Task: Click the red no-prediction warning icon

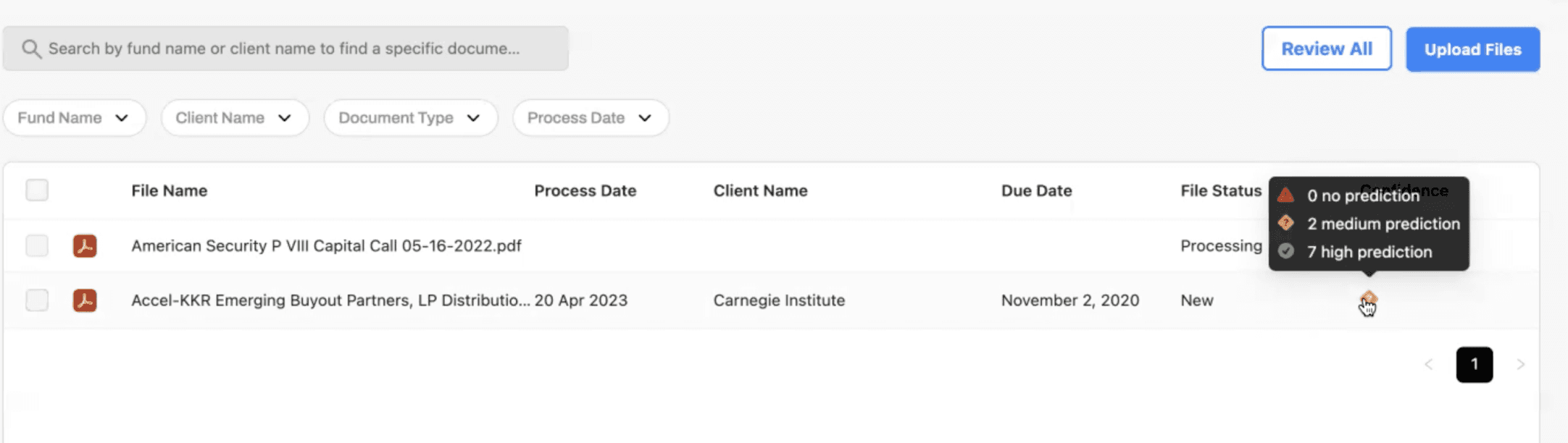Action: coord(1286,195)
